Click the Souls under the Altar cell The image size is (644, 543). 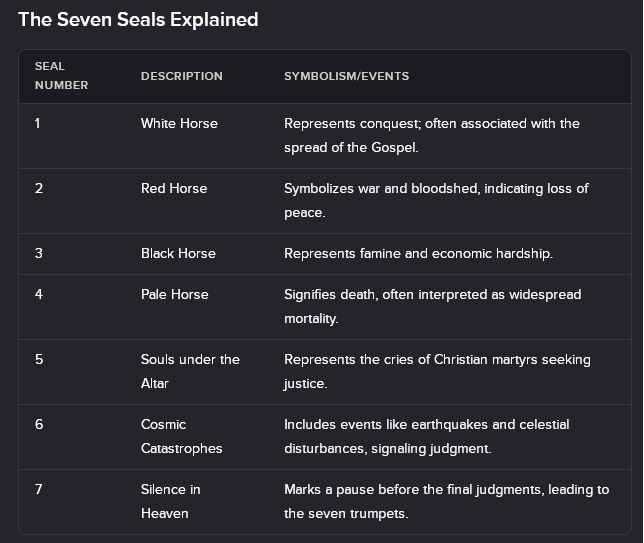point(190,371)
